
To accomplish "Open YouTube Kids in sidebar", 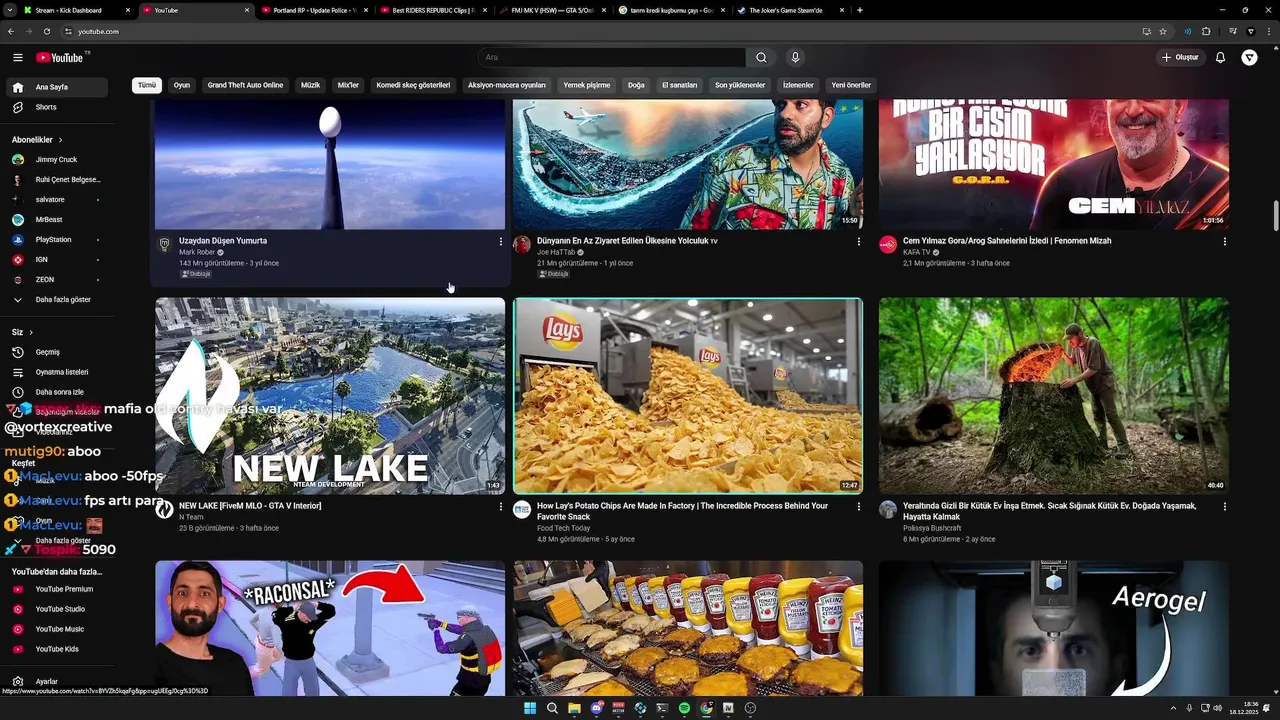I will 55,649.
